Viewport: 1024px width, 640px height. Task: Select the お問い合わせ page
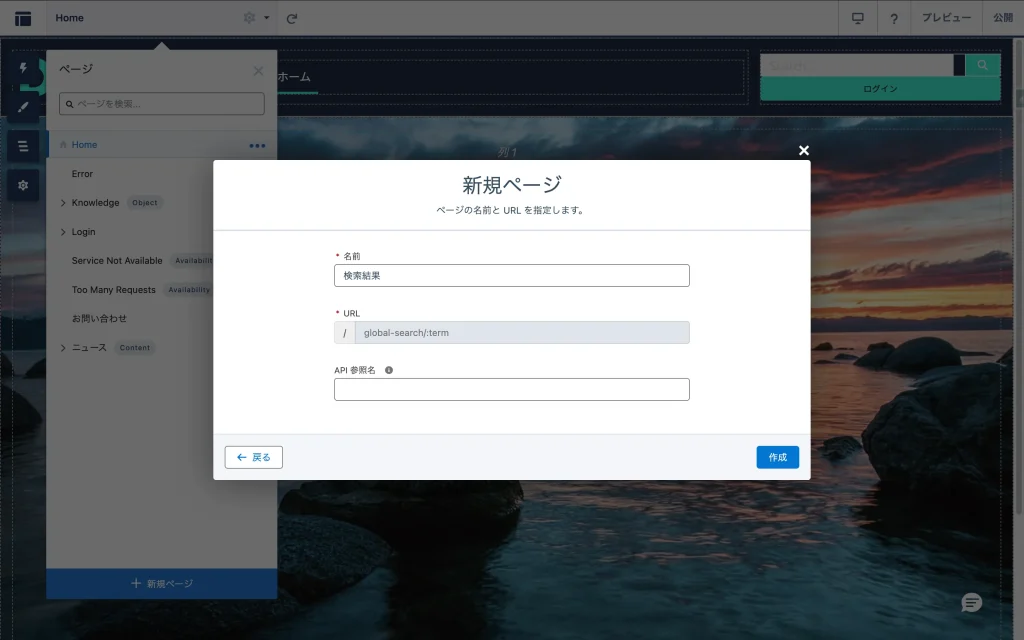point(99,319)
